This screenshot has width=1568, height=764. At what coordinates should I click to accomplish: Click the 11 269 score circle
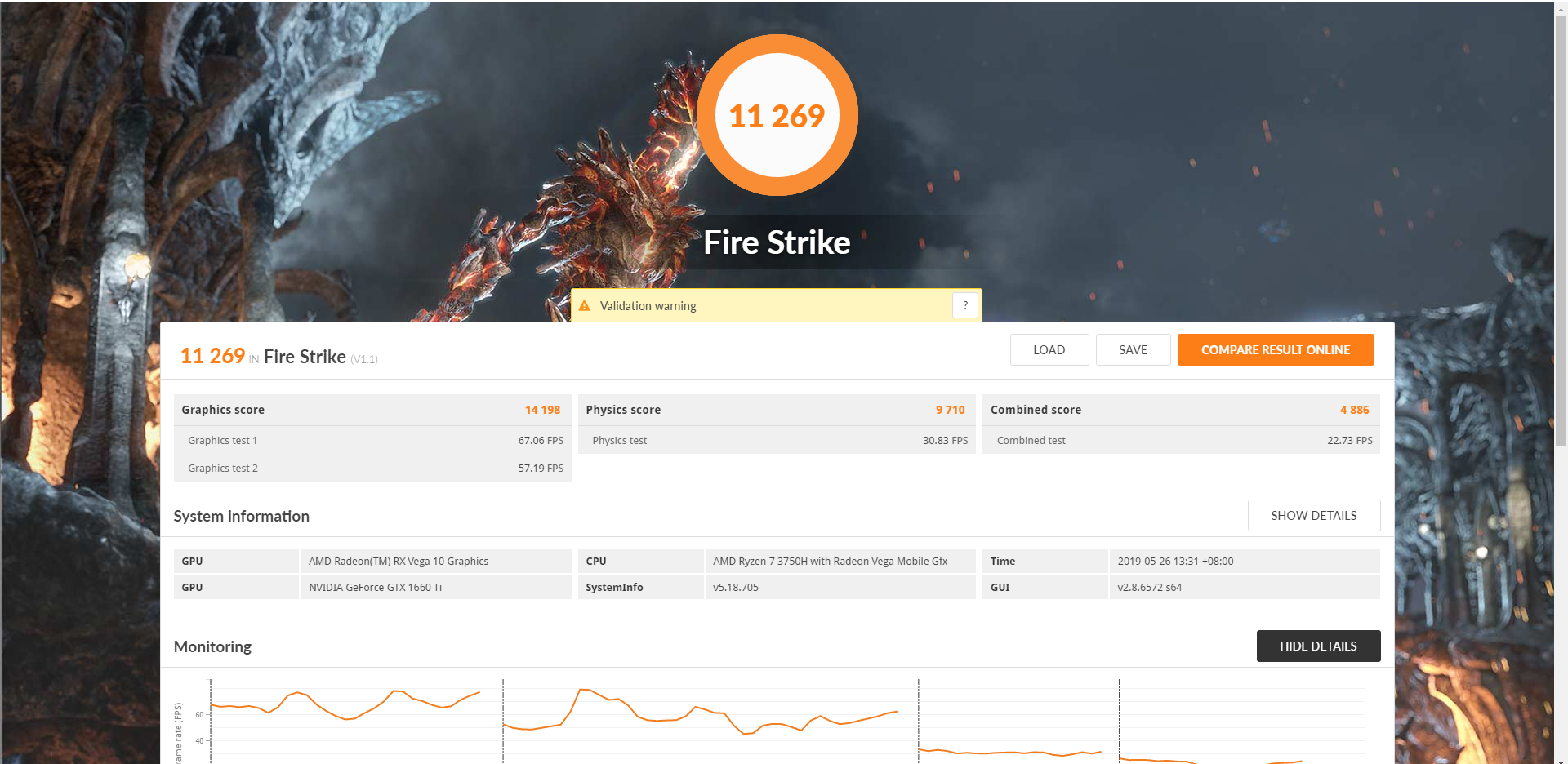tap(777, 115)
